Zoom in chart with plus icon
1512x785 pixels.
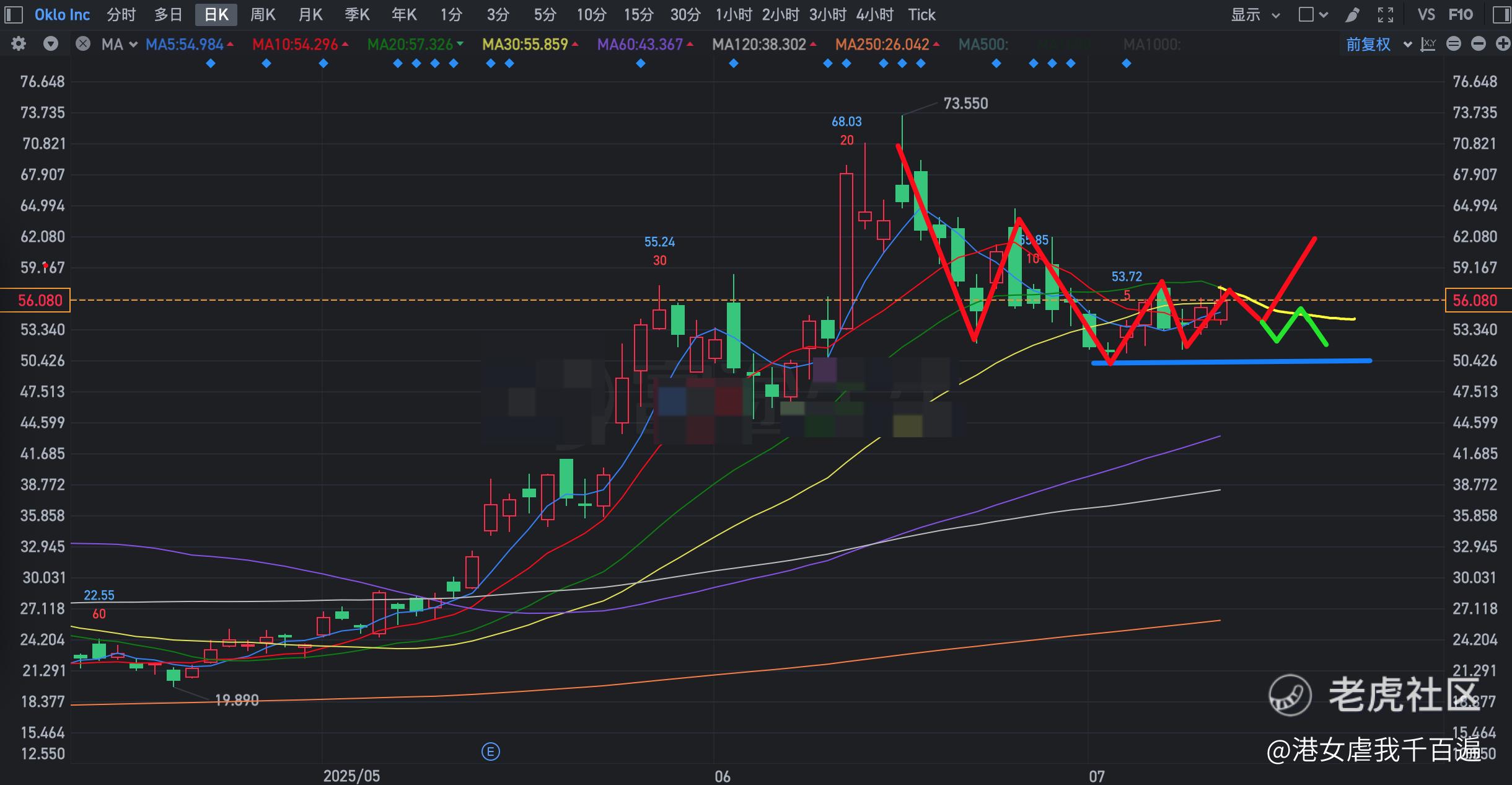1503,44
